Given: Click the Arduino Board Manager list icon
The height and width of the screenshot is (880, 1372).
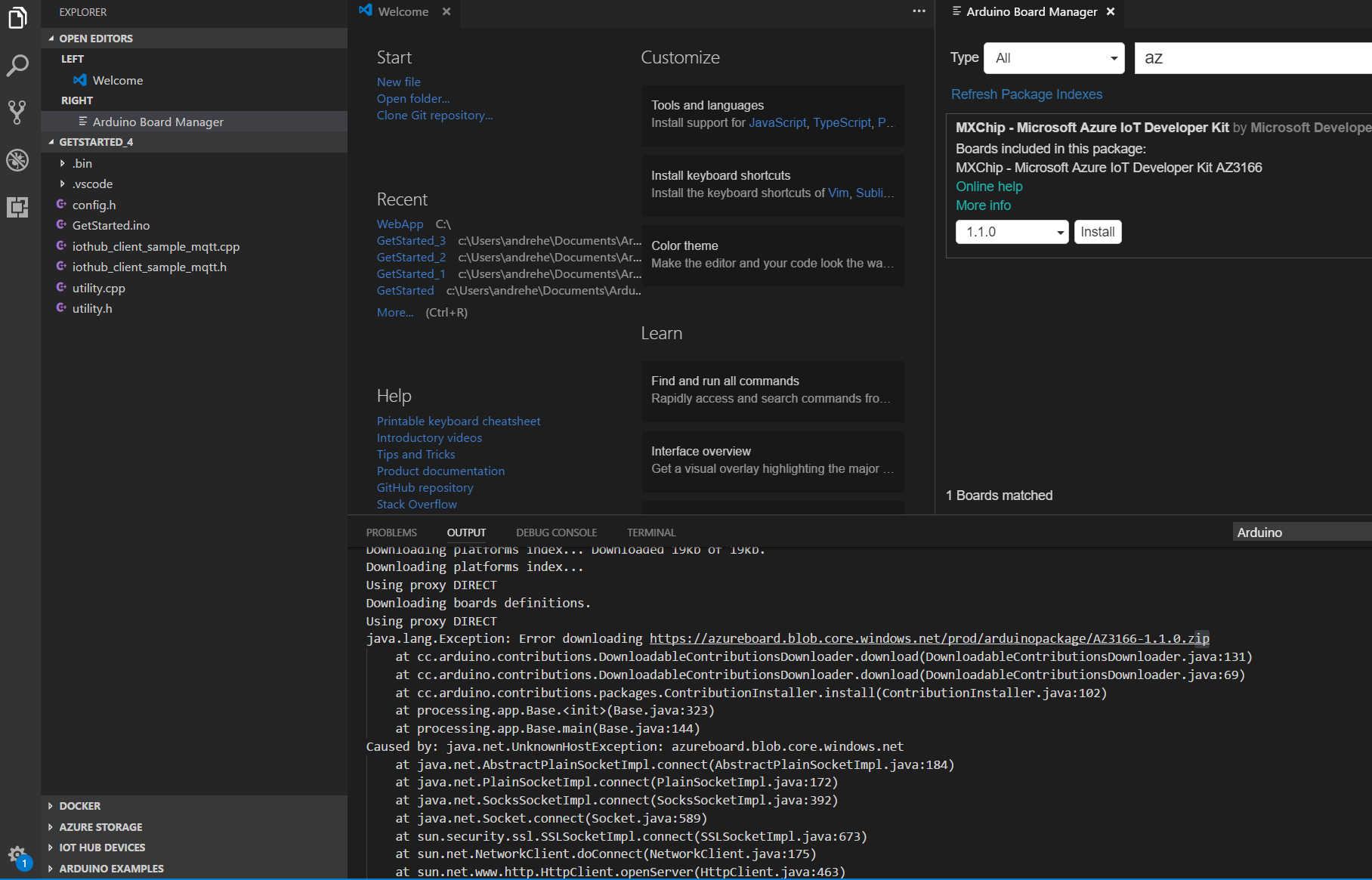Looking at the screenshot, I should 82,121.
